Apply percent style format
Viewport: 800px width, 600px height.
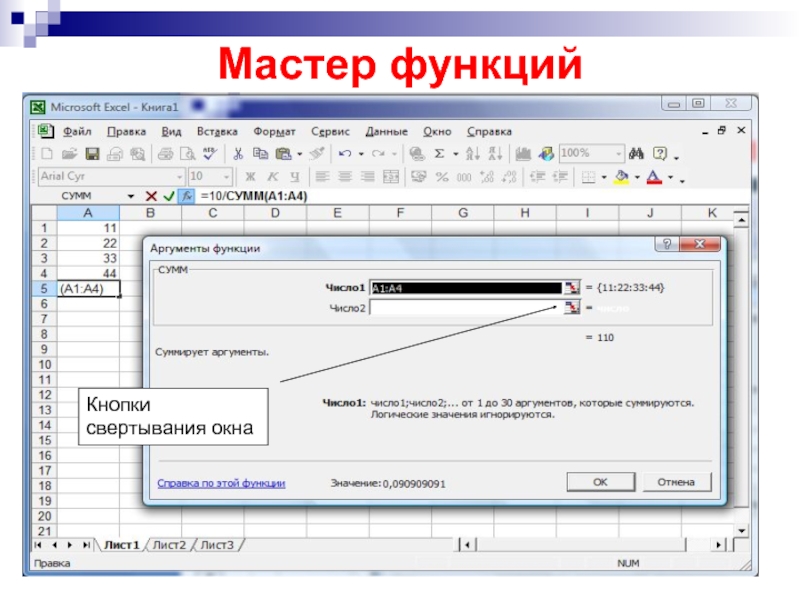tap(442, 177)
